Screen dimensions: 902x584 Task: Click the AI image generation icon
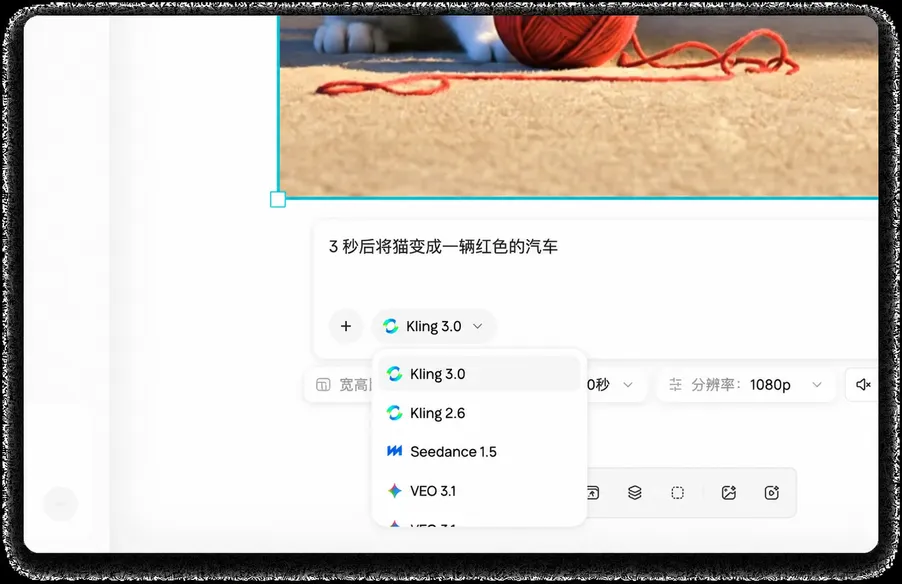click(729, 493)
